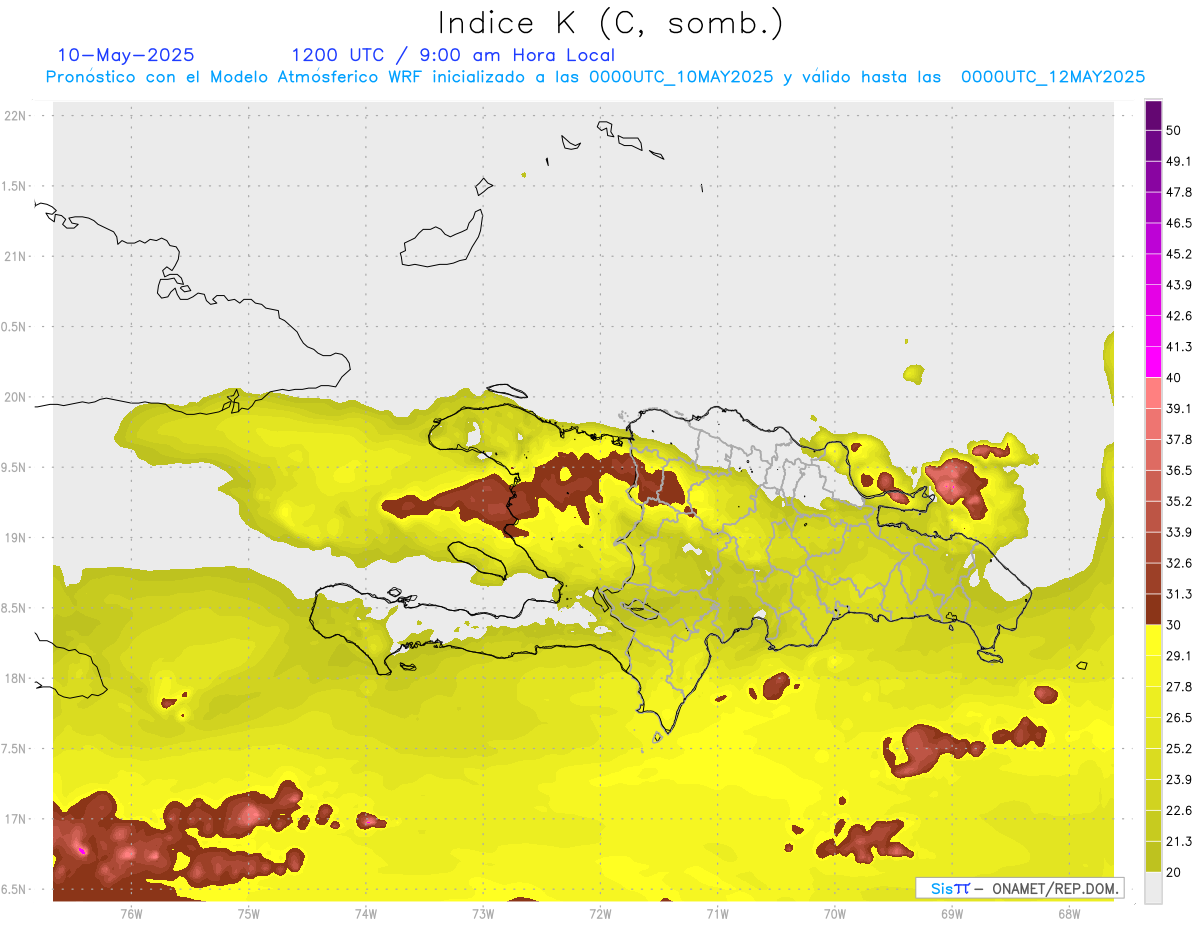Click colorbar value '31.3'
The image size is (1200, 927).
pyautogui.click(x=1179, y=594)
